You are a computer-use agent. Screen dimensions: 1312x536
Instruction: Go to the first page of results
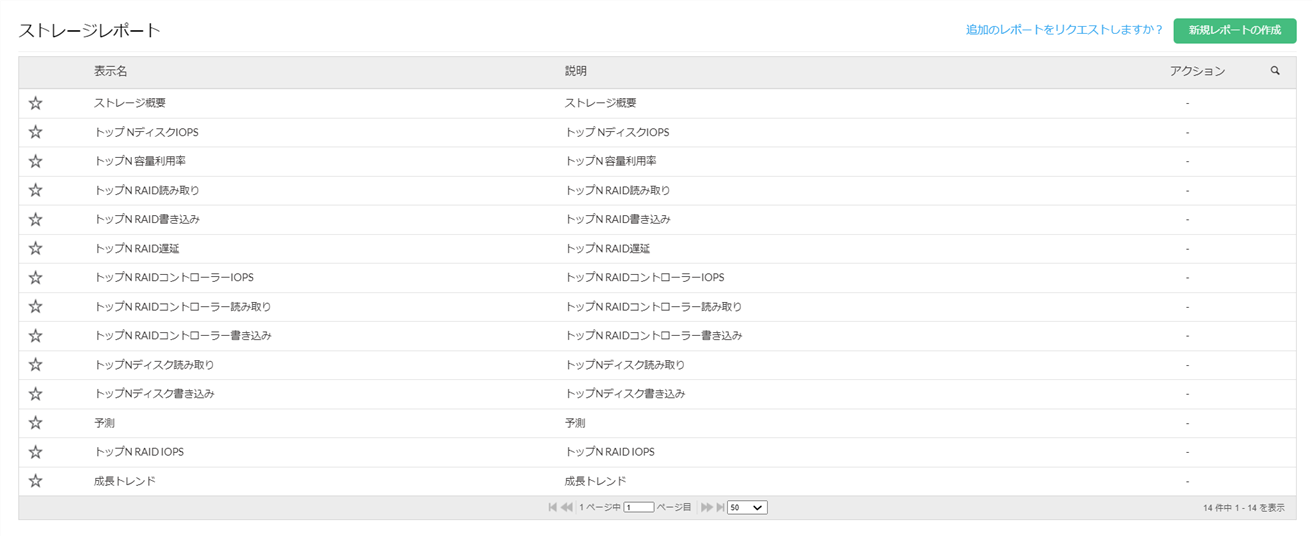553,508
